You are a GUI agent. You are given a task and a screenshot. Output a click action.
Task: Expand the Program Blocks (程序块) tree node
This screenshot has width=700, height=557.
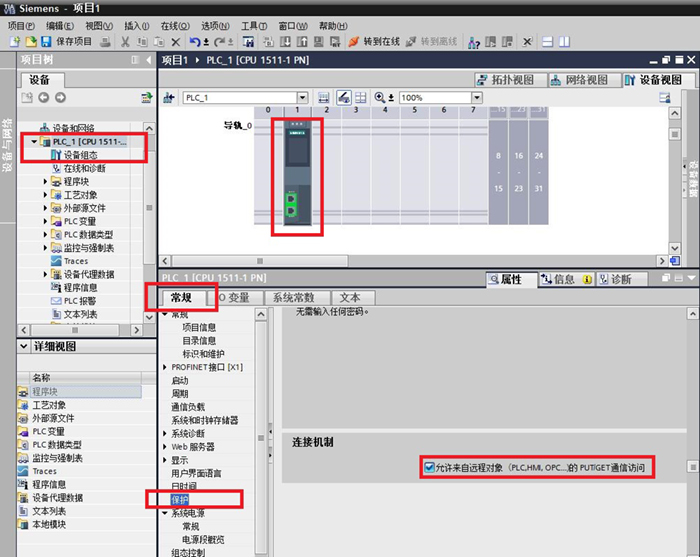46,181
